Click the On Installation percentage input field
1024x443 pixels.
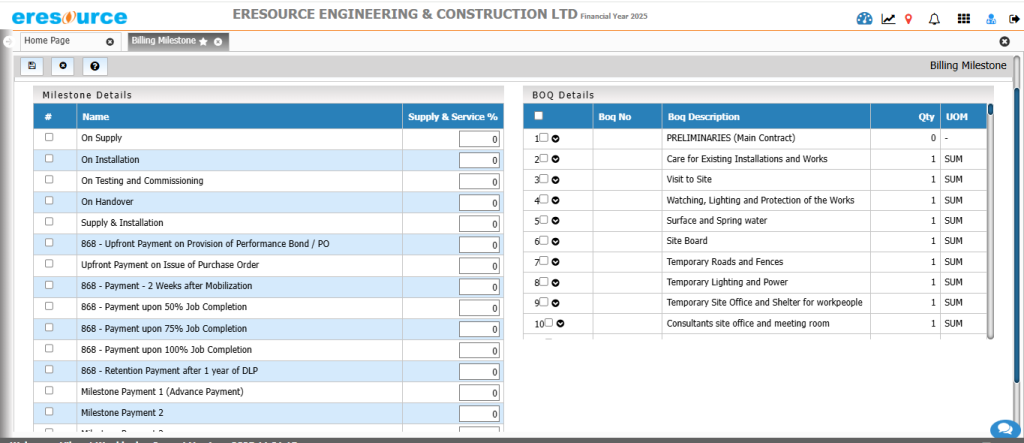(x=479, y=160)
